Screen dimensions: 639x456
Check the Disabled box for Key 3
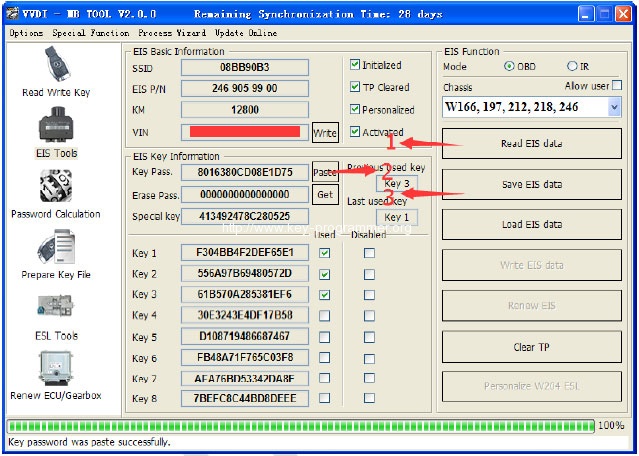tap(369, 295)
